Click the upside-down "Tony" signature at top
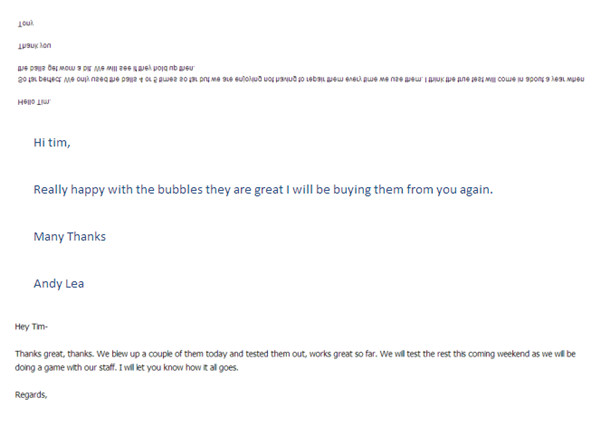The image size is (600, 425). tap(25, 21)
